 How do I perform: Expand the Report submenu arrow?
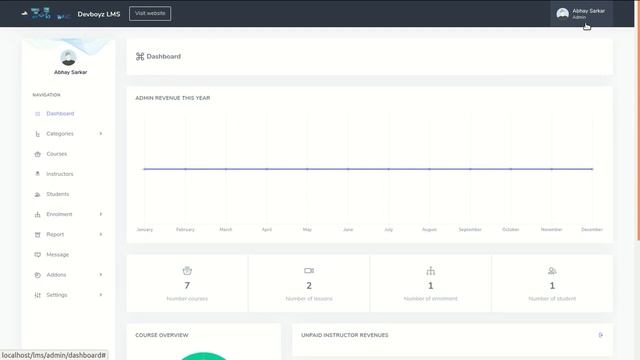[x=101, y=234]
